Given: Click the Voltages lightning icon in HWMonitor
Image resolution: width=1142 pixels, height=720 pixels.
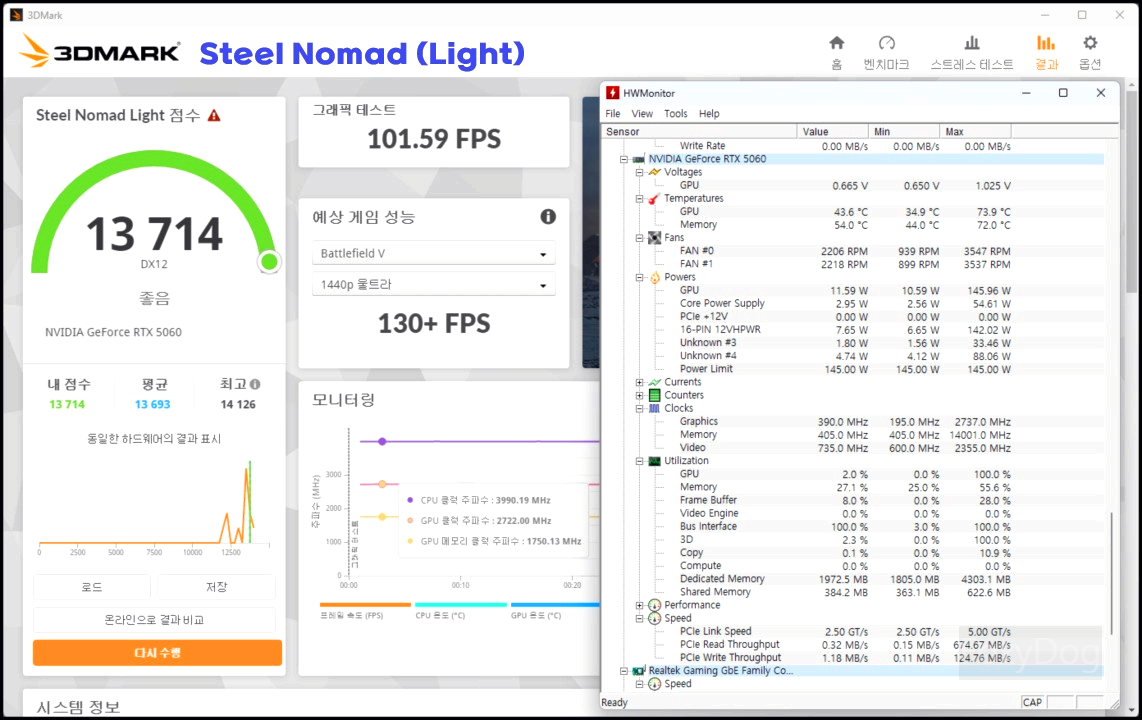Looking at the screenshot, I should point(654,172).
